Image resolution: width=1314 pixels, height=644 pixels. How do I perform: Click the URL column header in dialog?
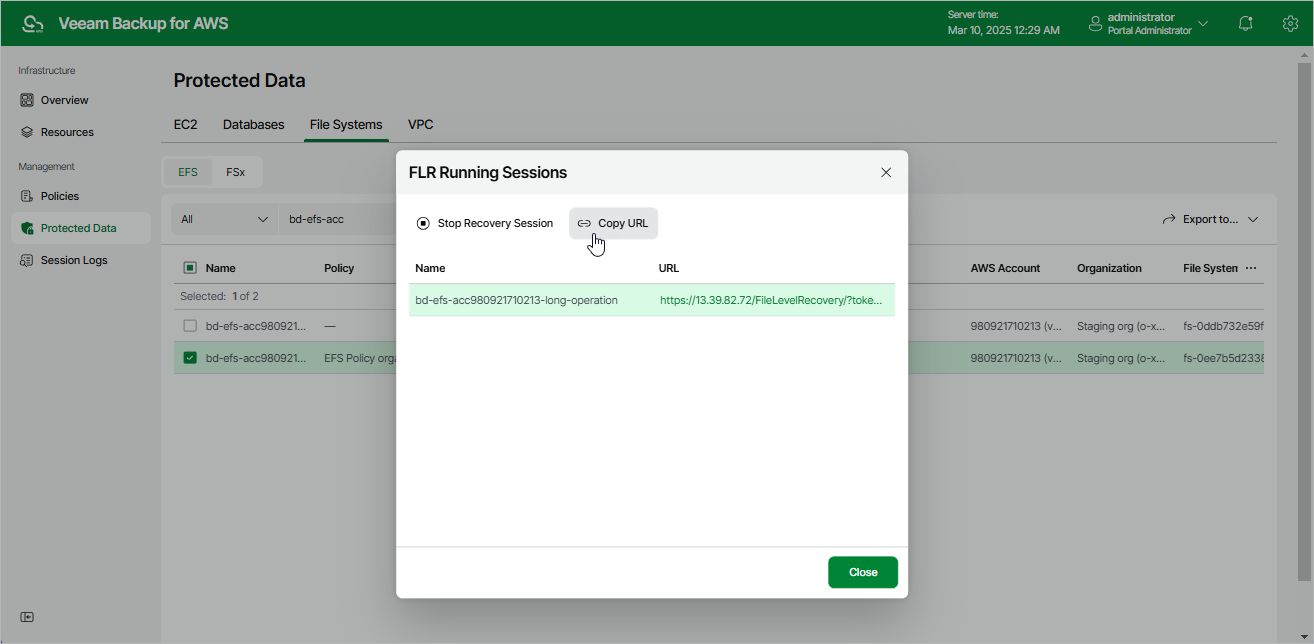point(669,268)
